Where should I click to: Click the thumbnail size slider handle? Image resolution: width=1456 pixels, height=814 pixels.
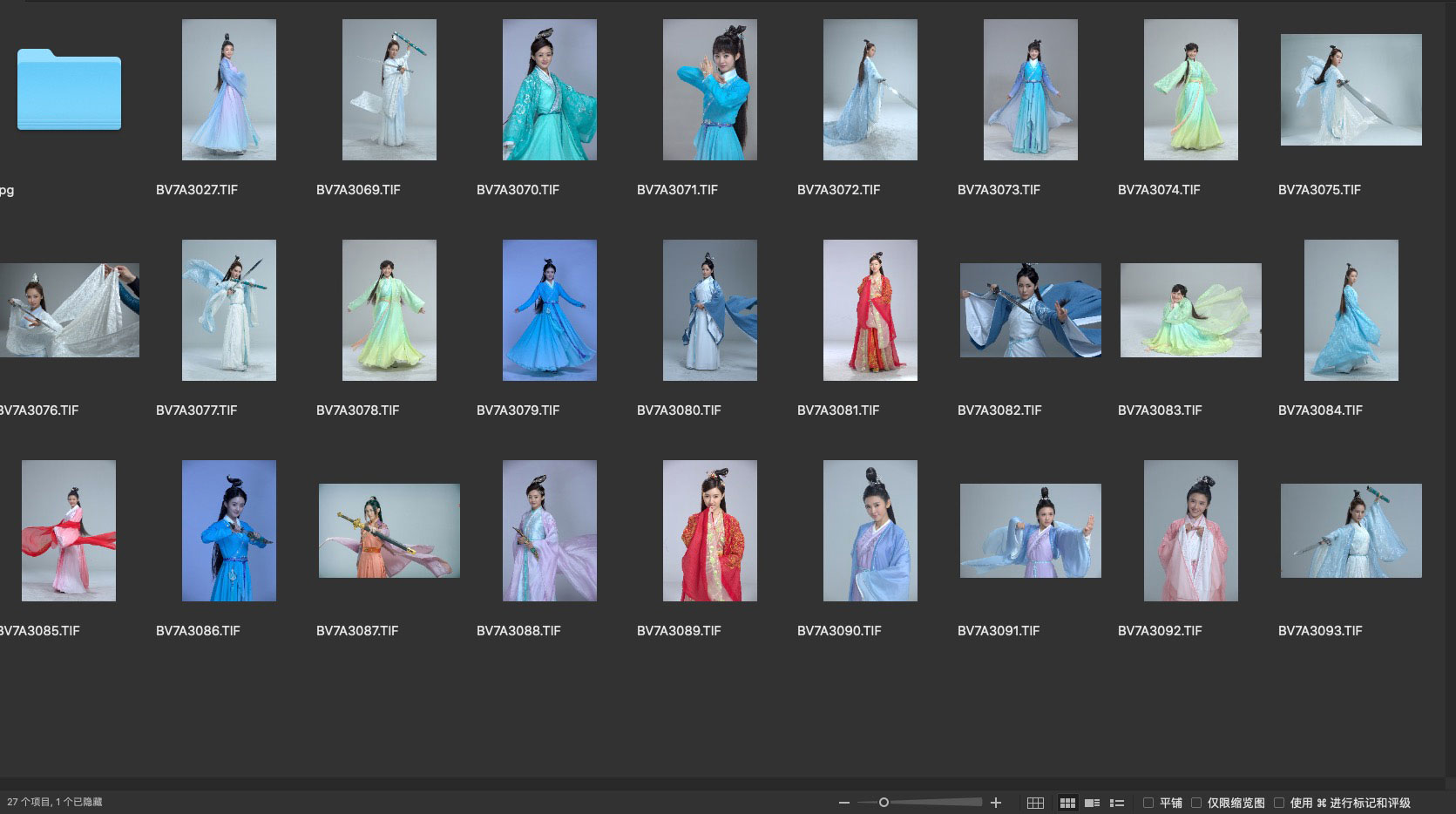pos(884,803)
